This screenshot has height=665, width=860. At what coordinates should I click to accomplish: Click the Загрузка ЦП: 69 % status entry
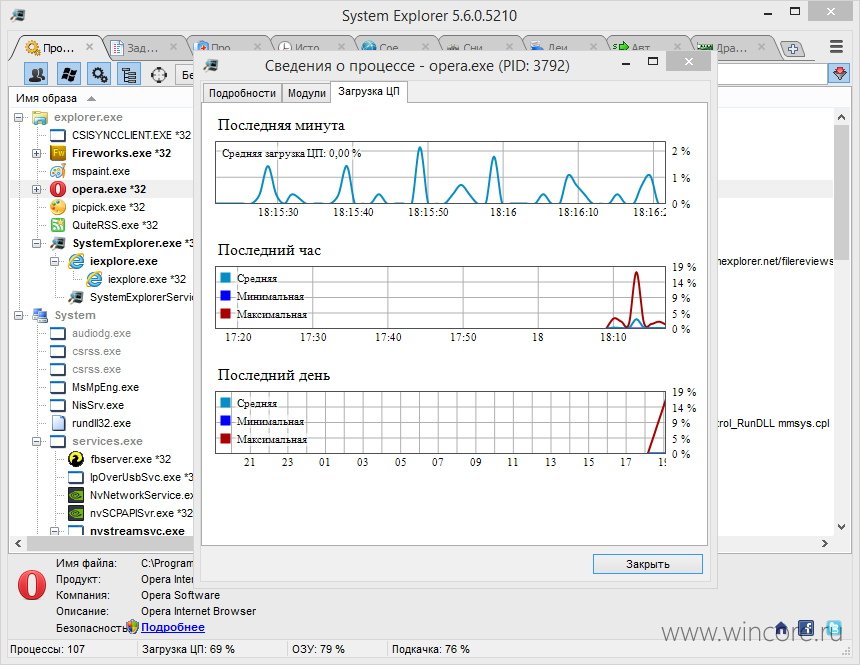coord(188,649)
